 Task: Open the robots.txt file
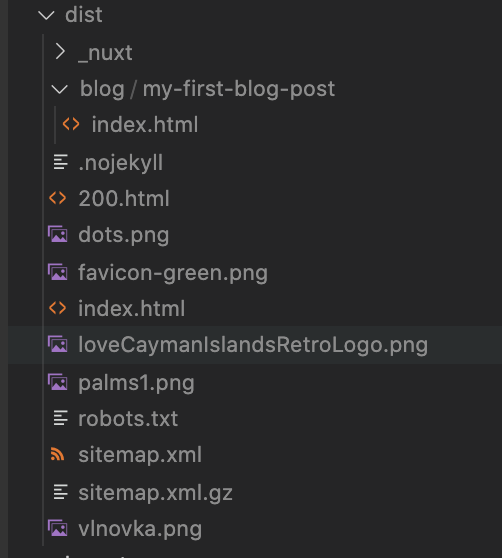(128, 419)
